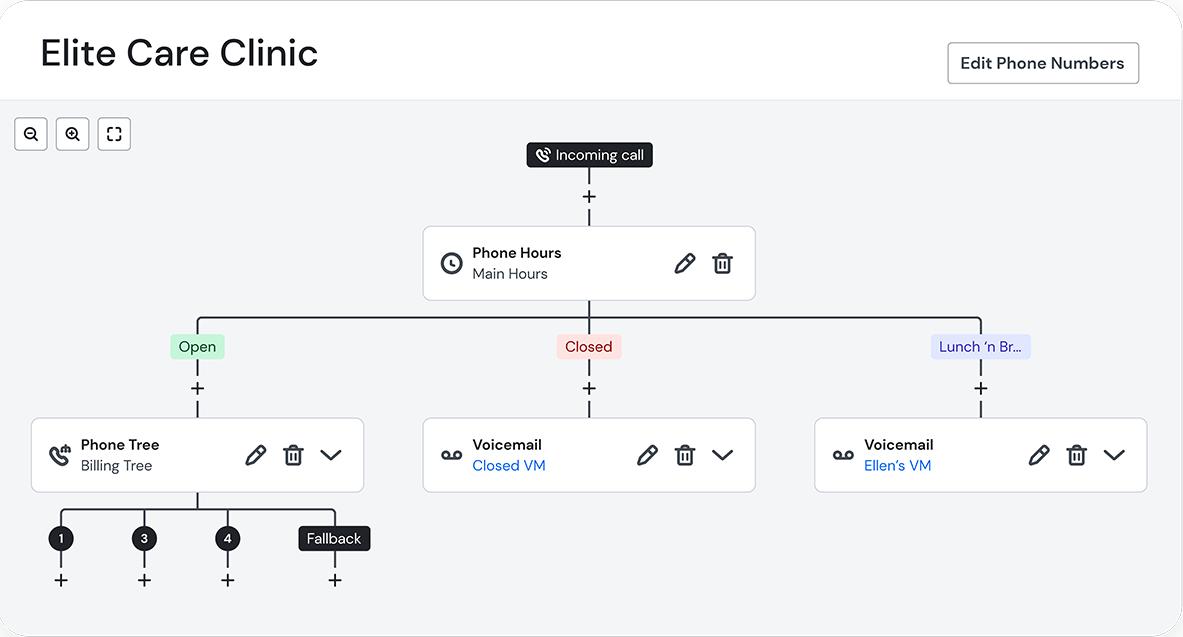
Task: Edit the Ellen's VM voicemail node
Action: pyautogui.click(x=1040, y=455)
